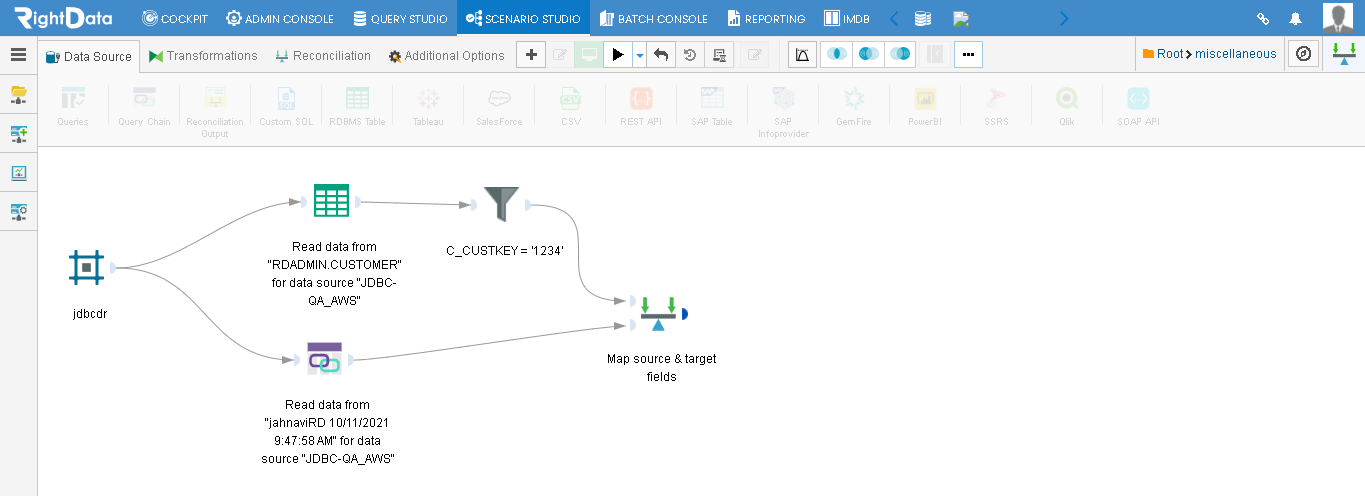Click the undo arrow toolbar icon
The width and height of the screenshot is (1365, 496).
pyautogui.click(x=661, y=55)
